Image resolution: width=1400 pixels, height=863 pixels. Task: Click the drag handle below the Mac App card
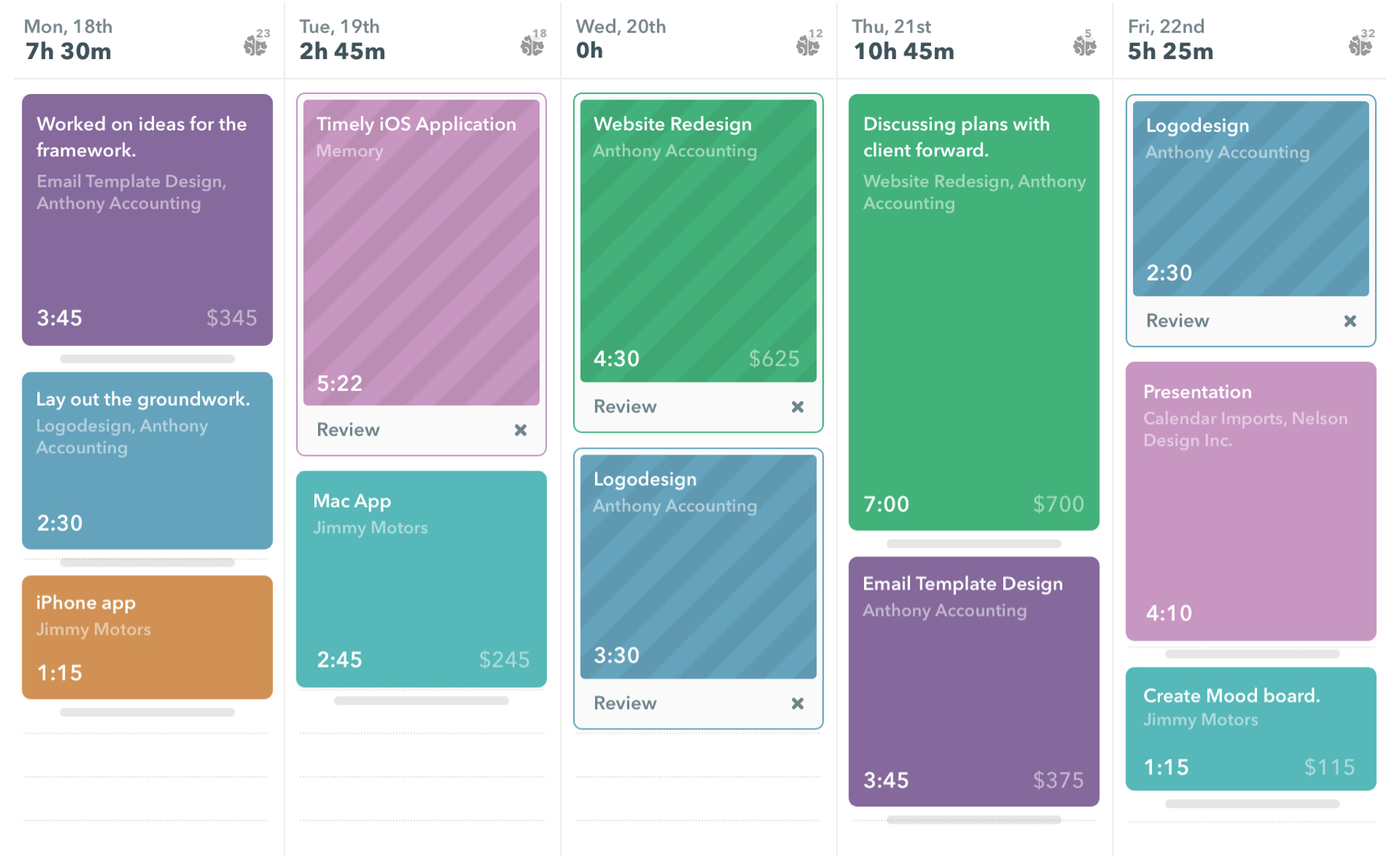click(x=421, y=700)
